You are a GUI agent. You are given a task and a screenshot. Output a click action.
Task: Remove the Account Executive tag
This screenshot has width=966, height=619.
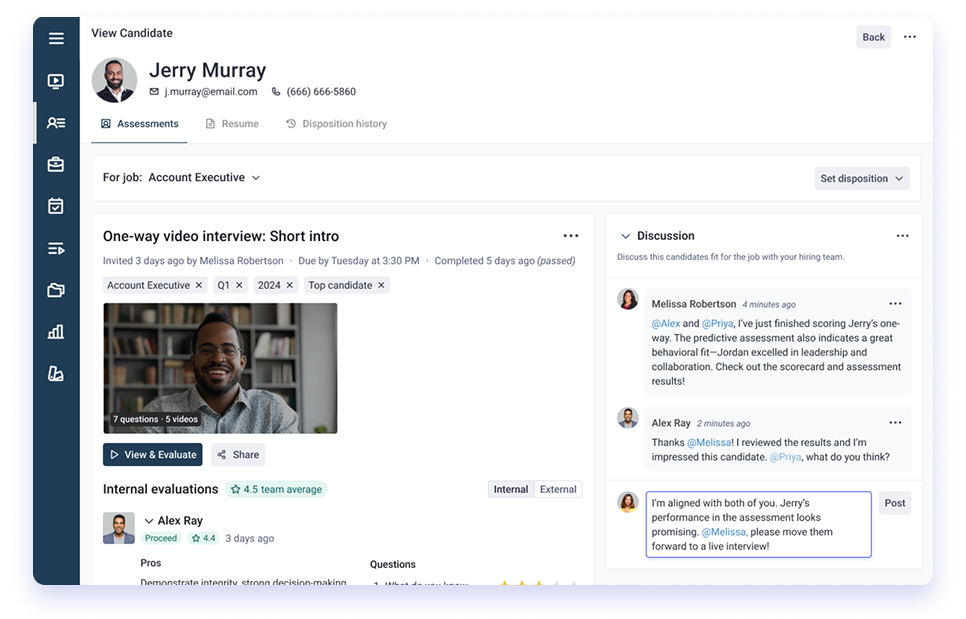(198, 285)
